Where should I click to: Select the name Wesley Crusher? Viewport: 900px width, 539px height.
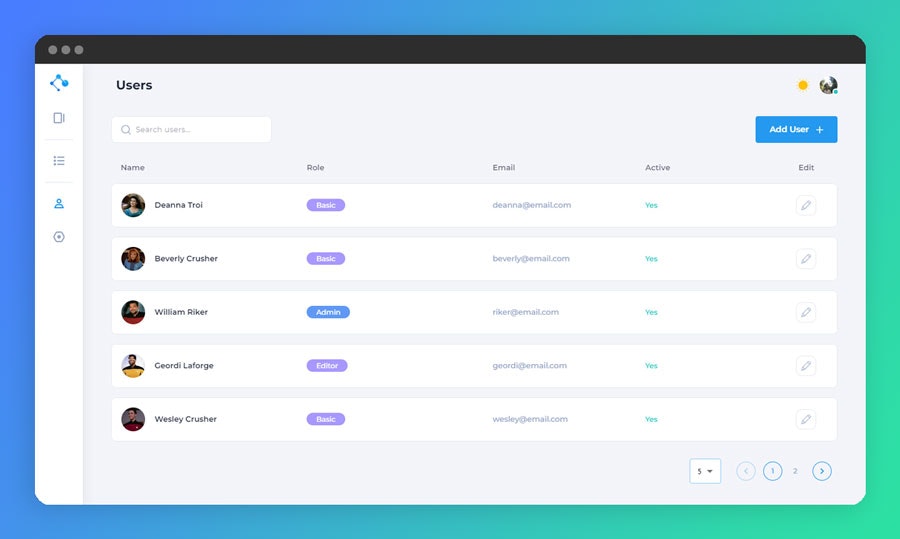[185, 420]
